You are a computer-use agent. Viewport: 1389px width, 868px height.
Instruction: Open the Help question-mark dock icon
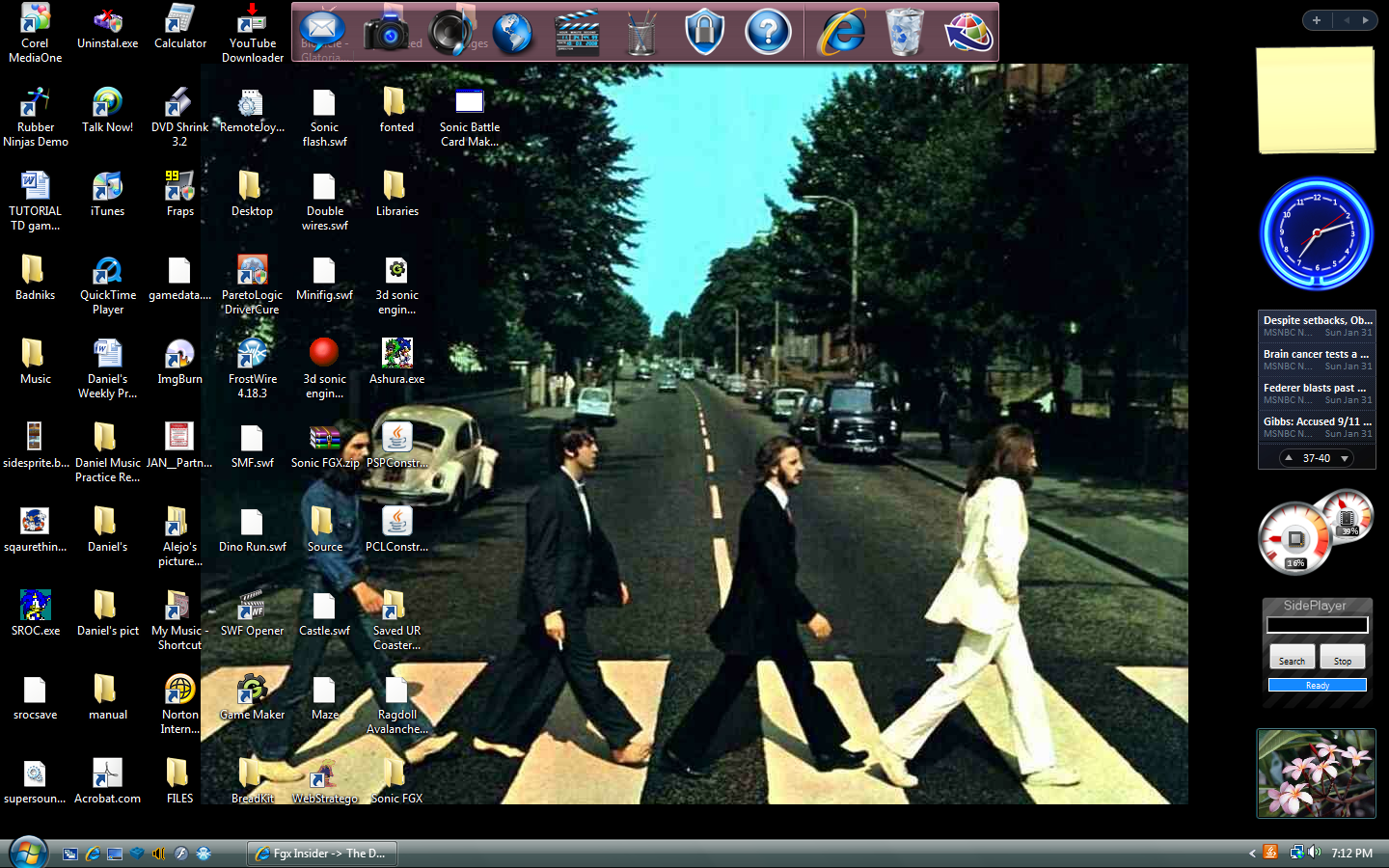(769, 32)
